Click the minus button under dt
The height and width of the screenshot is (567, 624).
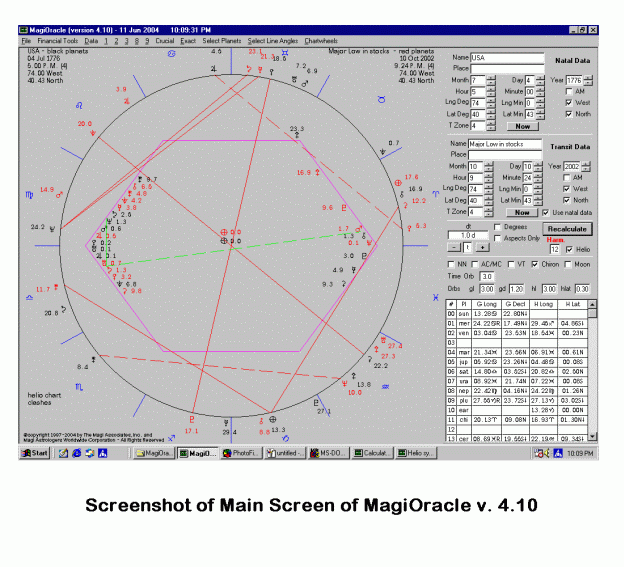454,247
